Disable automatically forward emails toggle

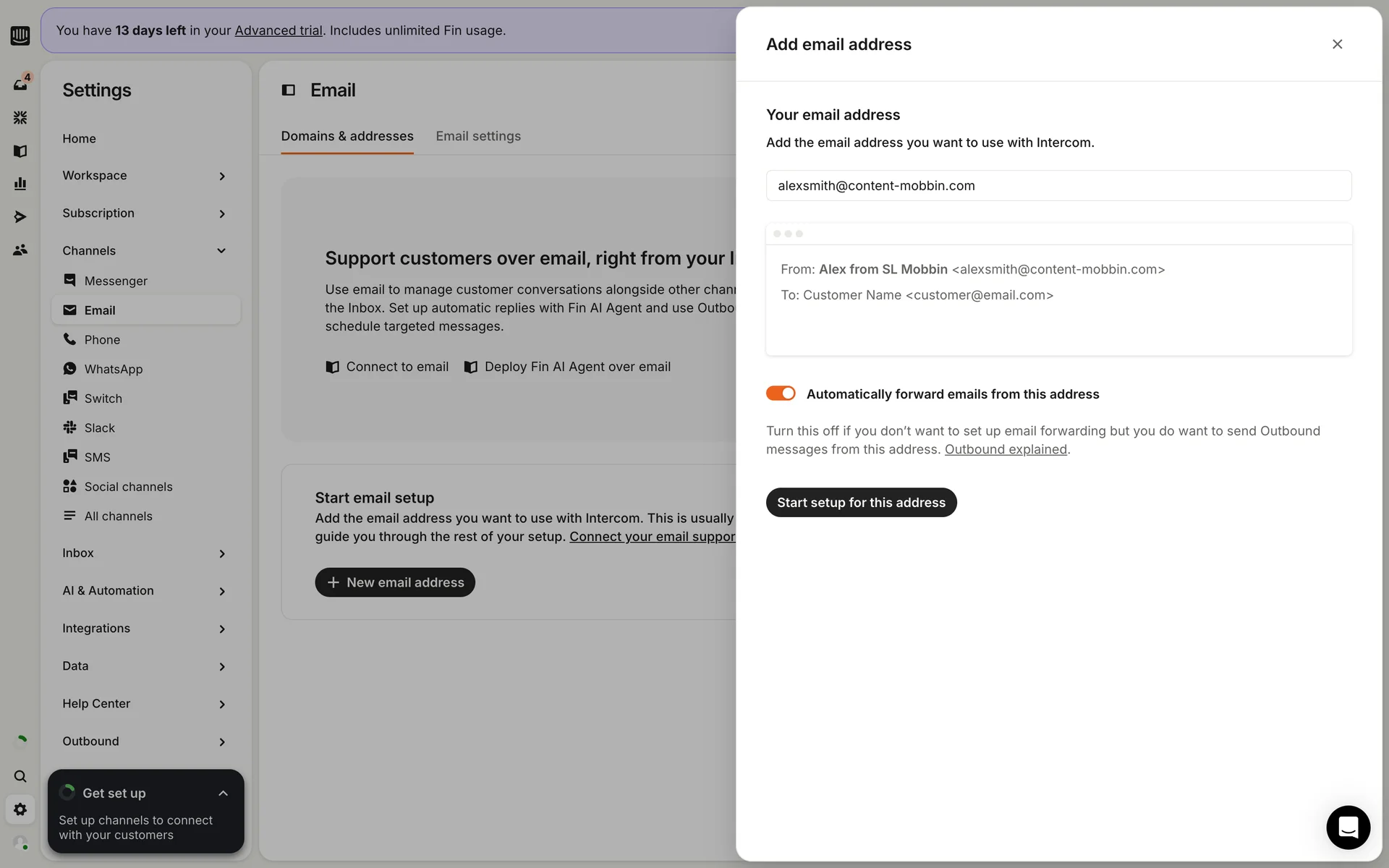(x=781, y=393)
